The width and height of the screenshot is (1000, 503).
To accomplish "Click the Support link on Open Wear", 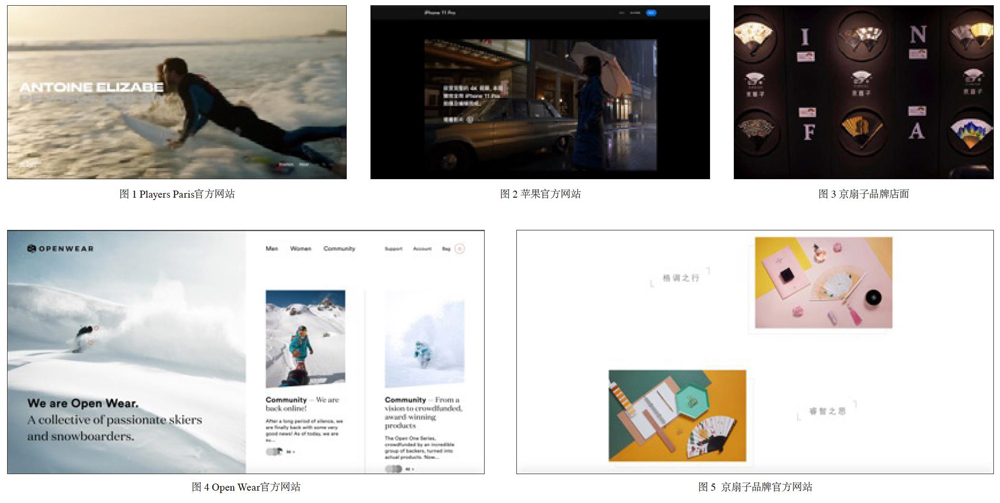I will pos(393,249).
